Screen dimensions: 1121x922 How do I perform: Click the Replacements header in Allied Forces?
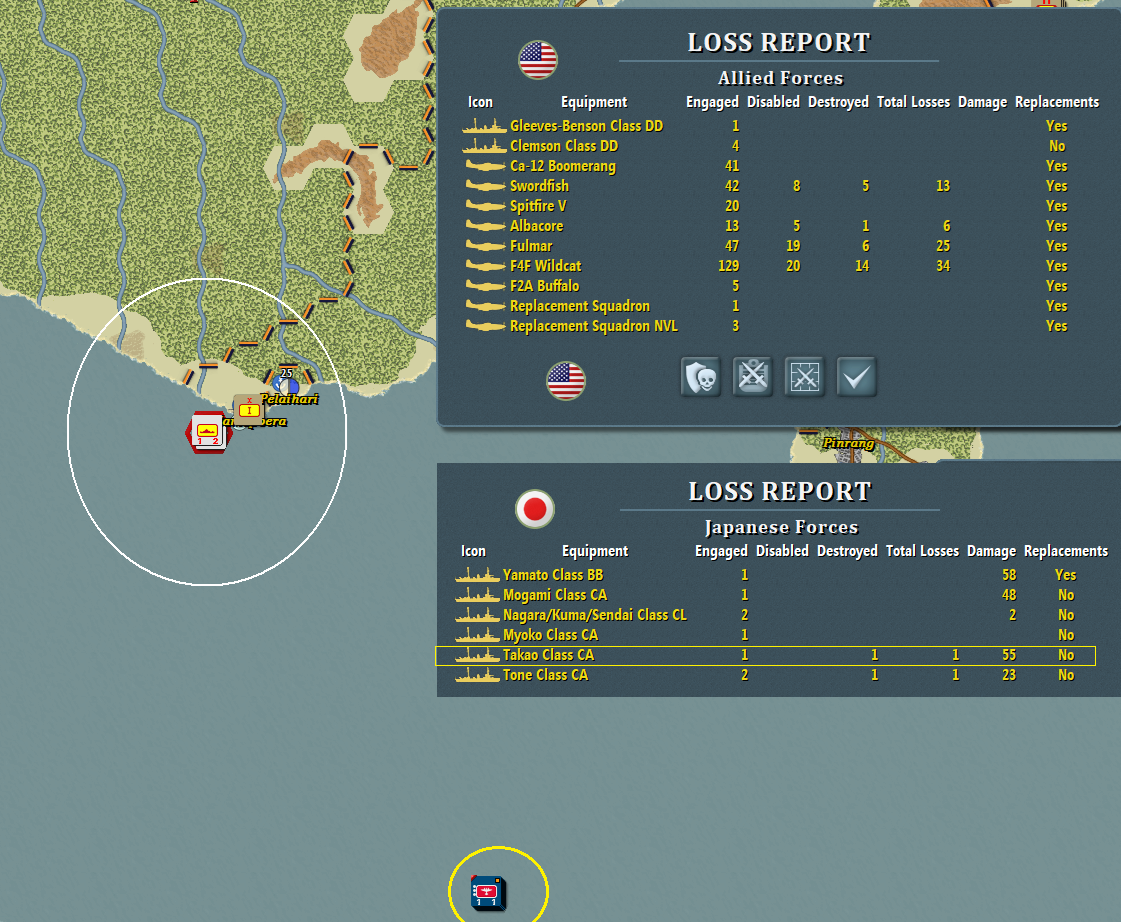pos(1057,102)
